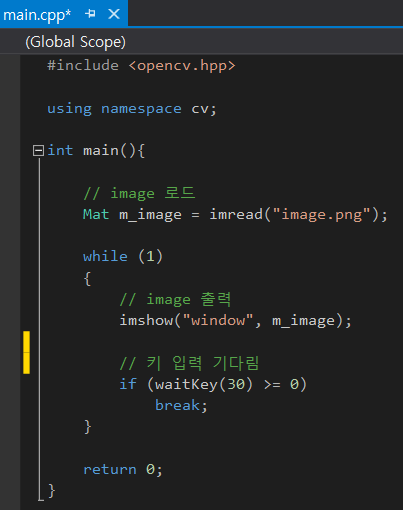Click the "window" string literal
Image resolution: width=403 pixels, height=510 pixels.
[x=218, y=321]
